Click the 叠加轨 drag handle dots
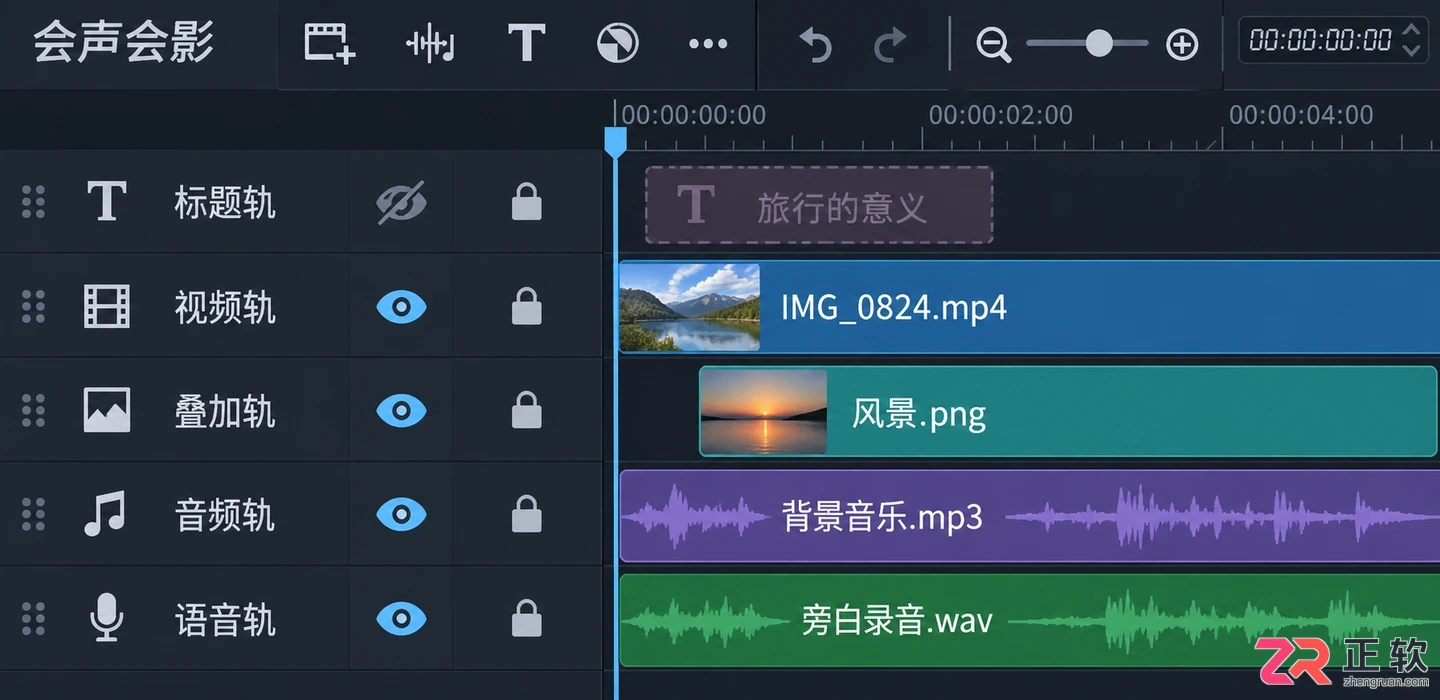Viewport: 1440px width, 700px height. (34, 410)
